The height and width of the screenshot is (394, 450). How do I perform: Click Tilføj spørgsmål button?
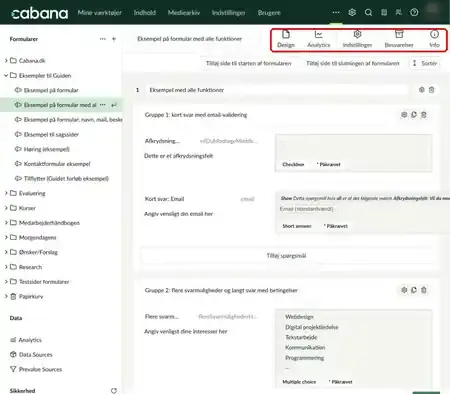tap(286, 256)
